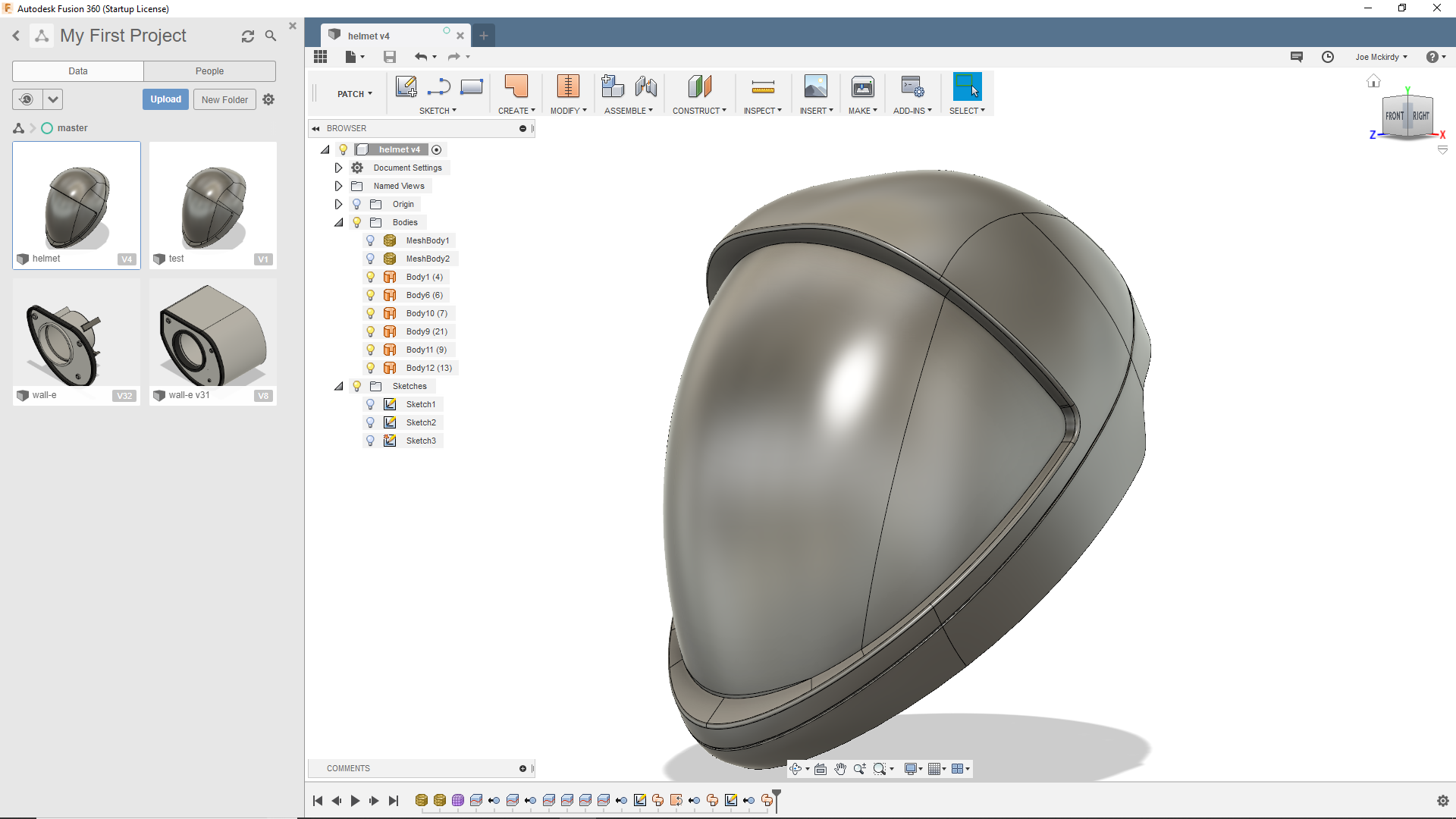Hide Body12 (13) via lightbulb

(371, 368)
